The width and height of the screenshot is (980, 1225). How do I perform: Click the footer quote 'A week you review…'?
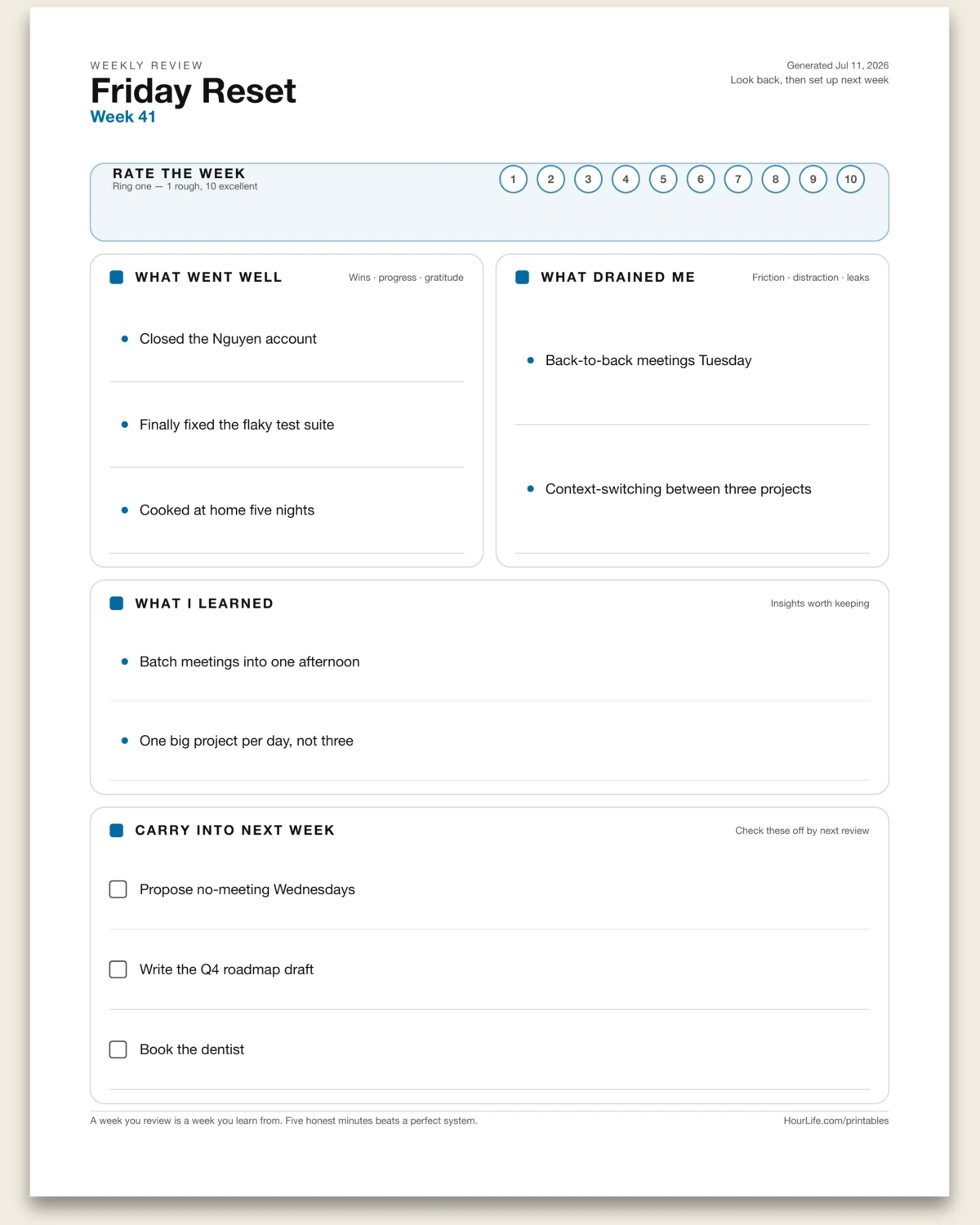pyautogui.click(x=283, y=1120)
